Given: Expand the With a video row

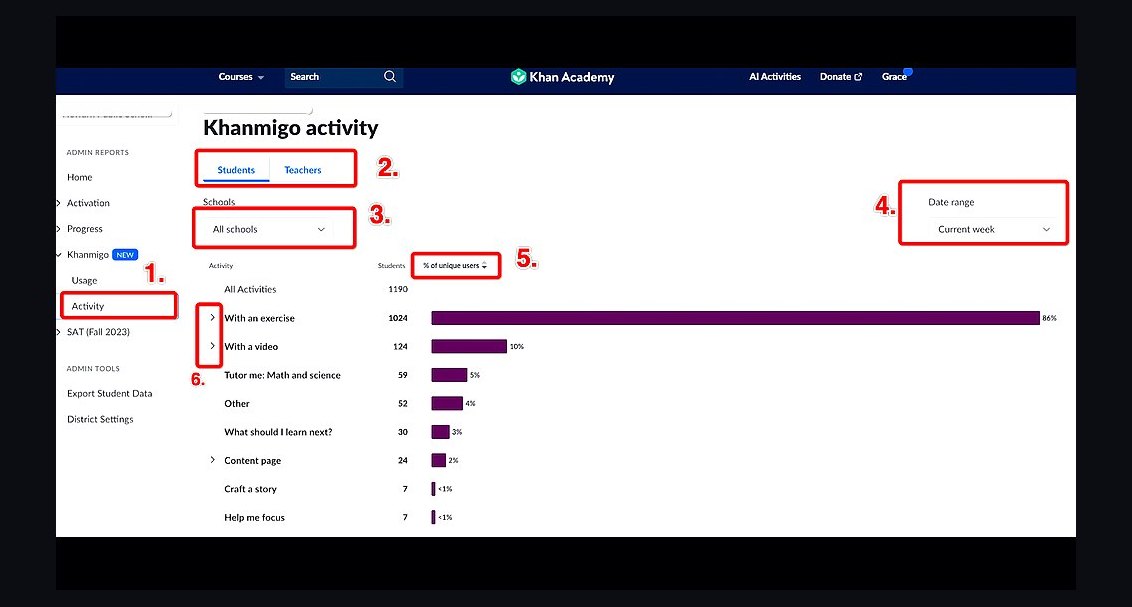Looking at the screenshot, I should click(x=212, y=346).
